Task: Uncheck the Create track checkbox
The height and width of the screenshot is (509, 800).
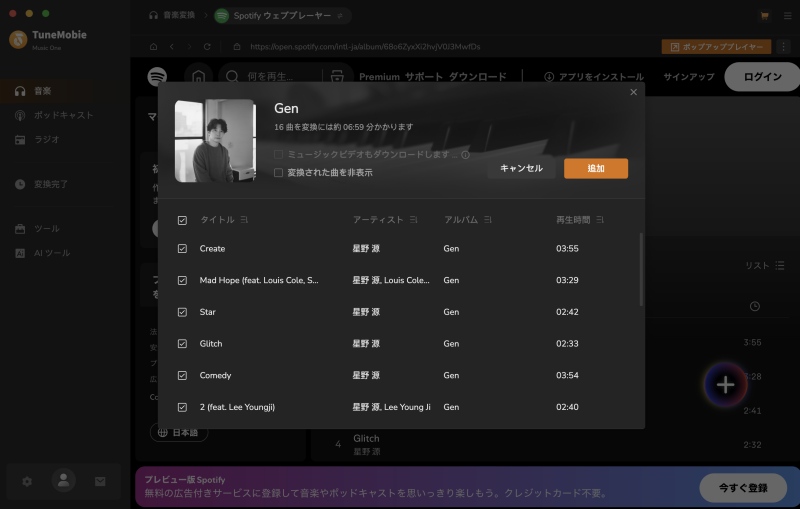Action: point(182,248)
